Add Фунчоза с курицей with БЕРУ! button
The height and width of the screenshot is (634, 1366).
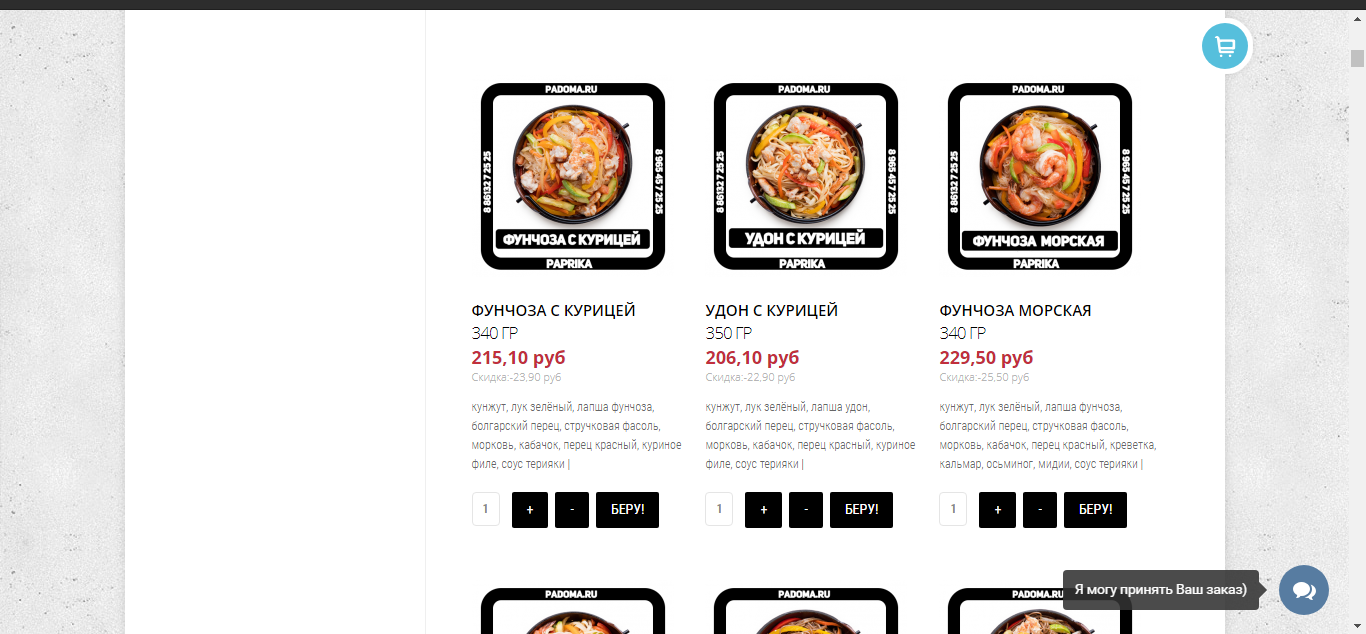[627, 510]
